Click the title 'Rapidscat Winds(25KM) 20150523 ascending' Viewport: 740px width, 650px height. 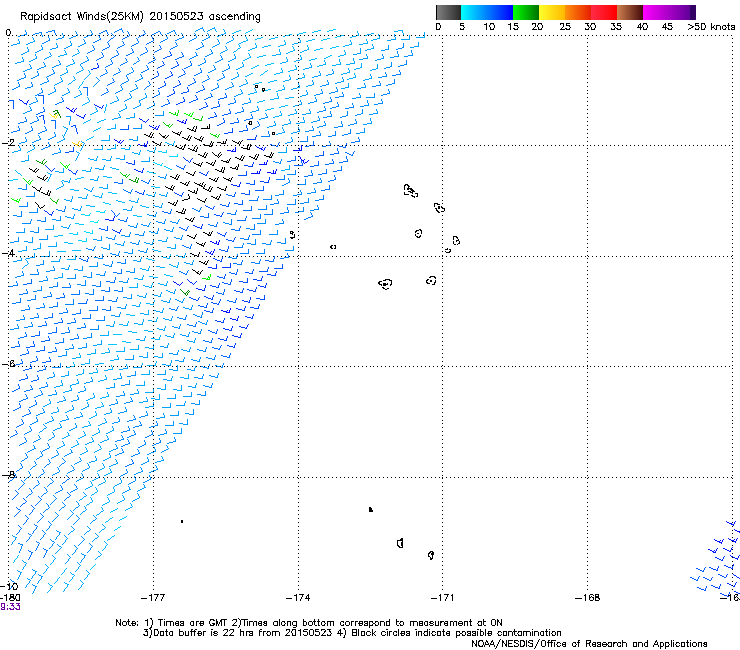(140, 17)
